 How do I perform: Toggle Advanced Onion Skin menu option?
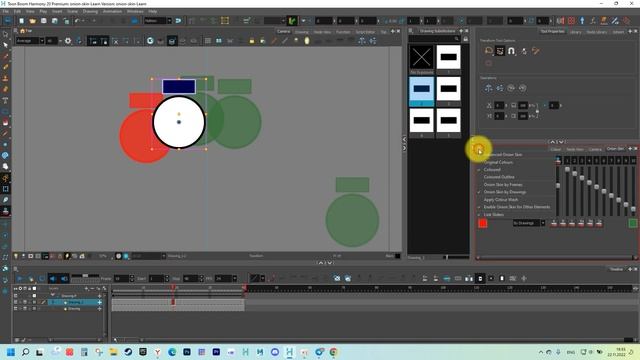[x=503, y=155]
